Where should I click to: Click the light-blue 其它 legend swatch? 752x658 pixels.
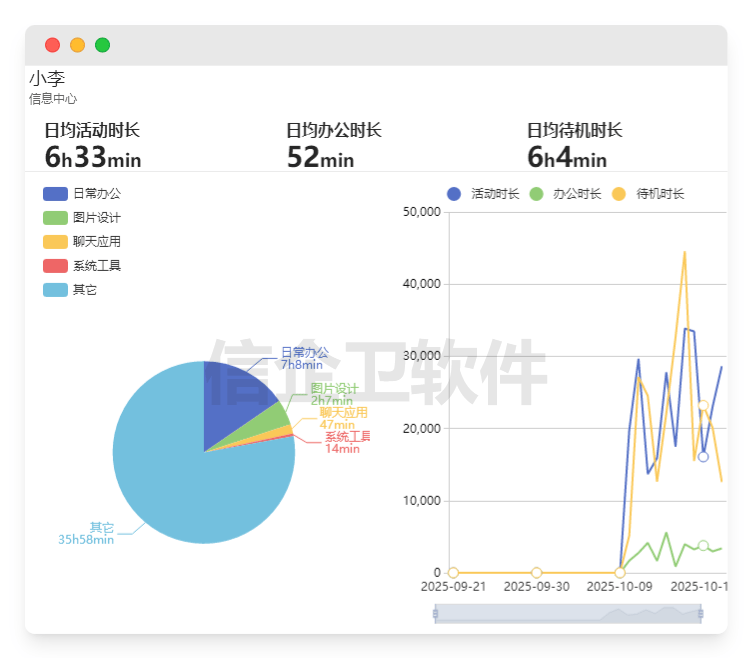[x=55, y=290]
